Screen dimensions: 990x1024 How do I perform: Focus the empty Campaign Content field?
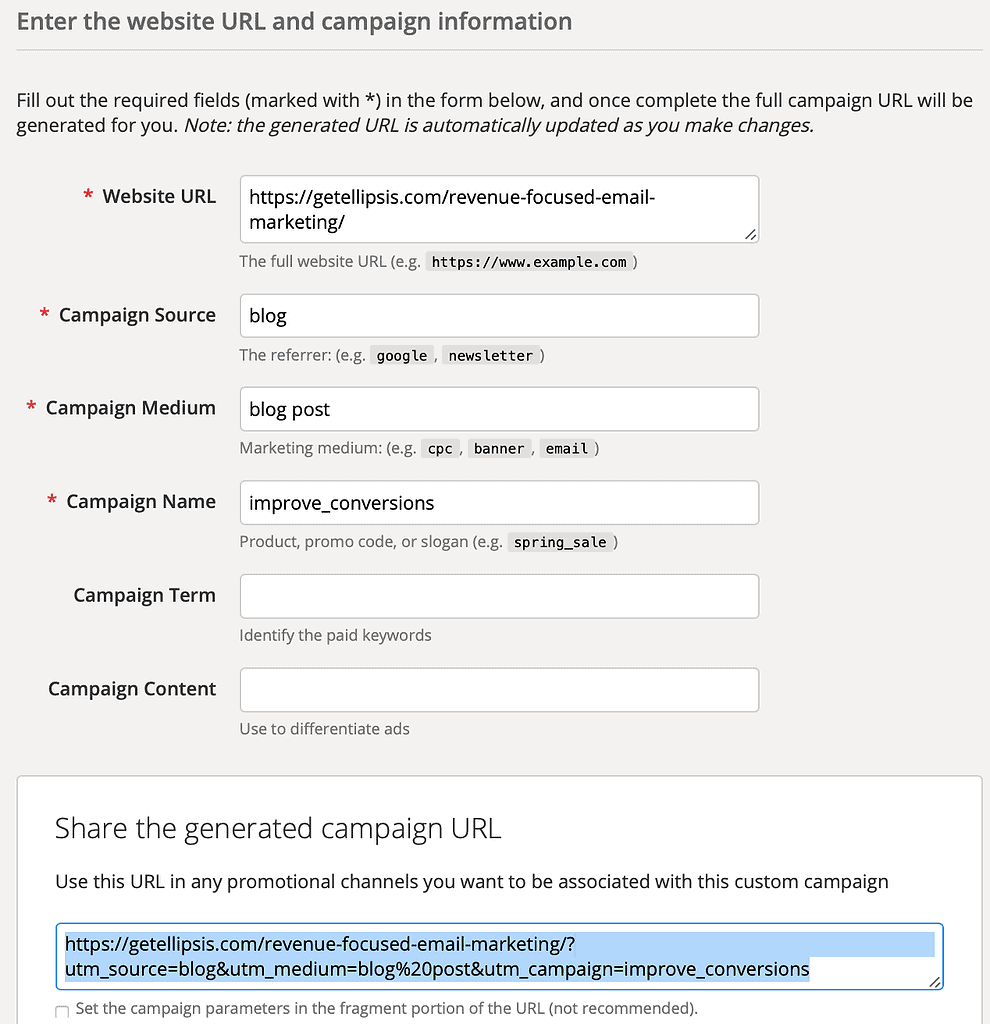(498, 690)
